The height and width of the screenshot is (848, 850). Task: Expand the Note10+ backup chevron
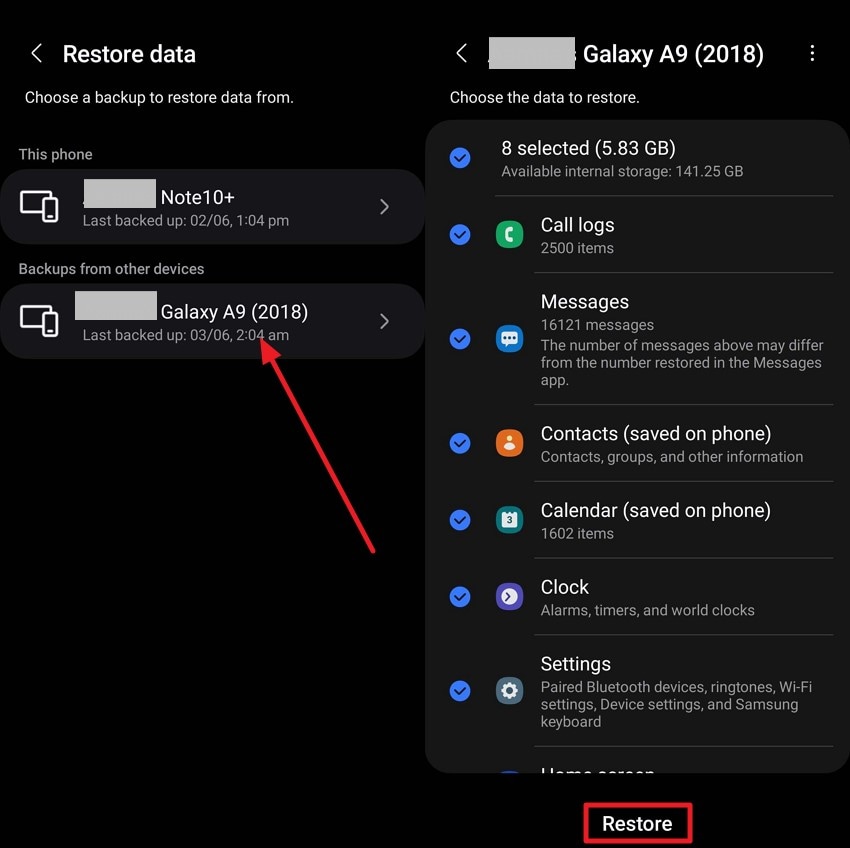coord(384,207)
